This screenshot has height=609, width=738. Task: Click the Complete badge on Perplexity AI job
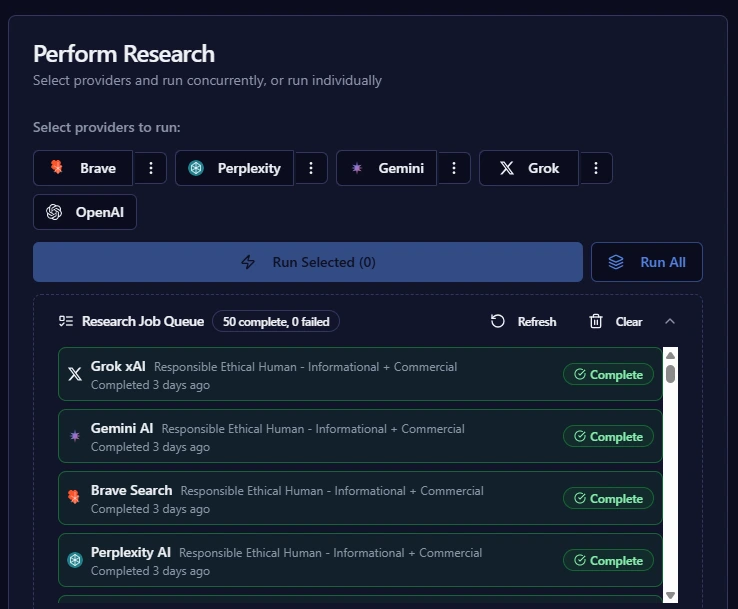[x=608, y=561]
